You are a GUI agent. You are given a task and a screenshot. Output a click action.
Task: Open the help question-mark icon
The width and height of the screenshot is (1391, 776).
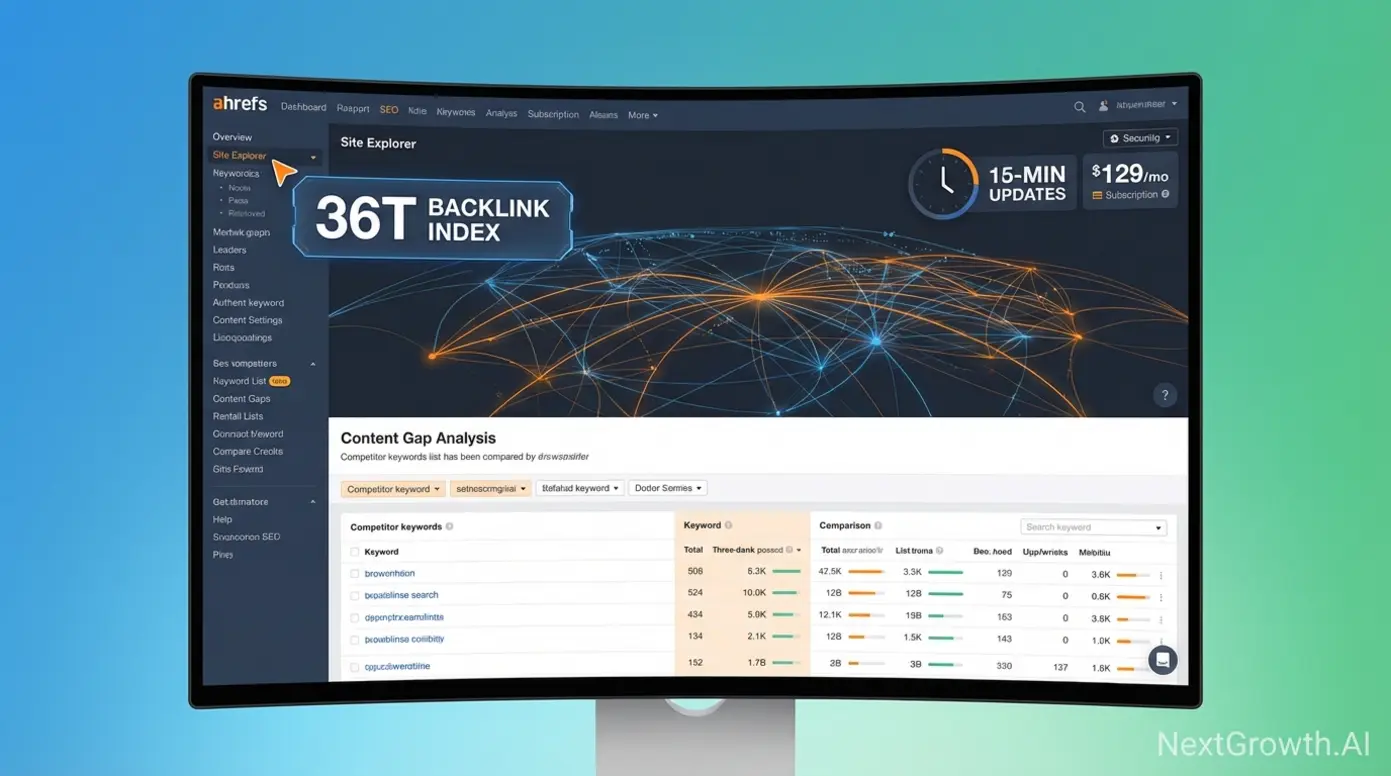click(x=1164, y=395)
